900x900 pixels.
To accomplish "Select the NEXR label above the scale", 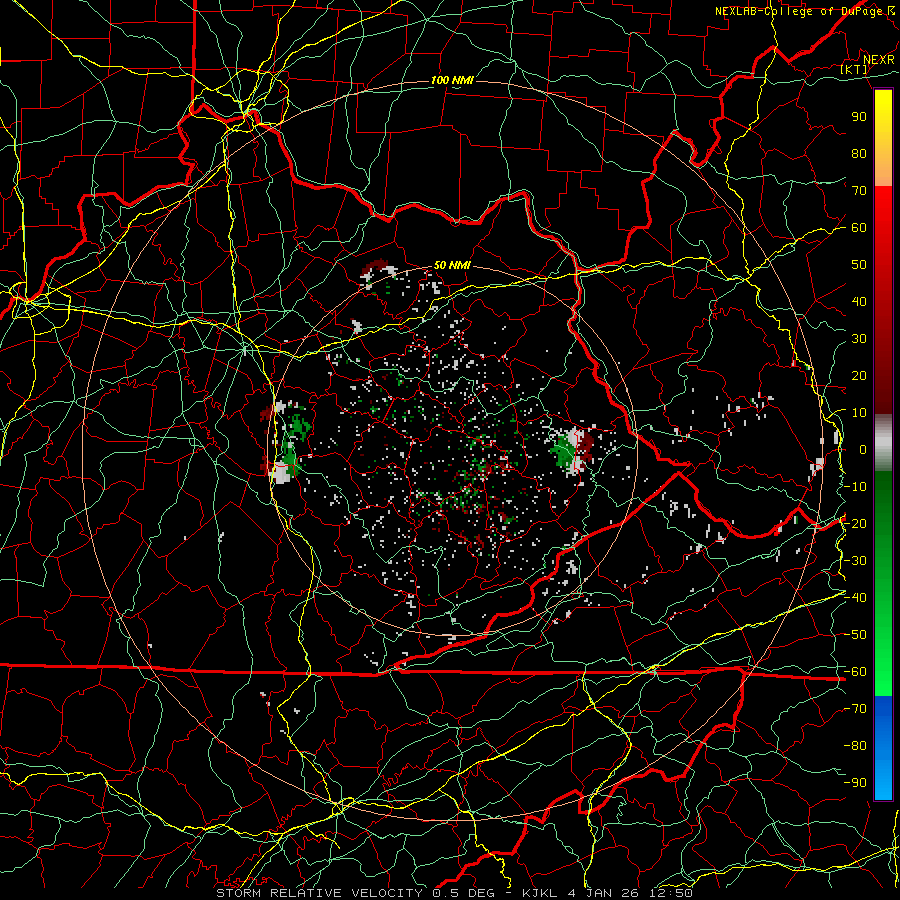I will click(x=878, y=60).
